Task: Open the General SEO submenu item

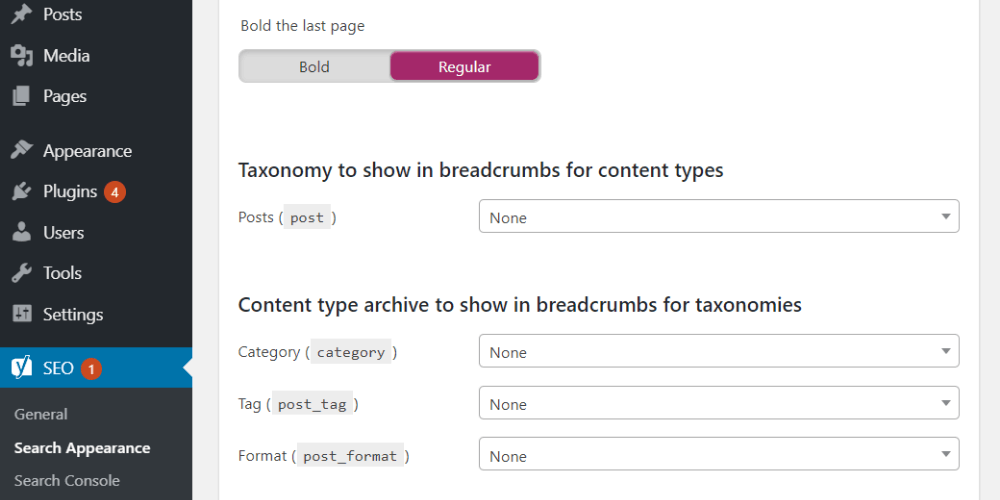Action: [x=41, y=414]
